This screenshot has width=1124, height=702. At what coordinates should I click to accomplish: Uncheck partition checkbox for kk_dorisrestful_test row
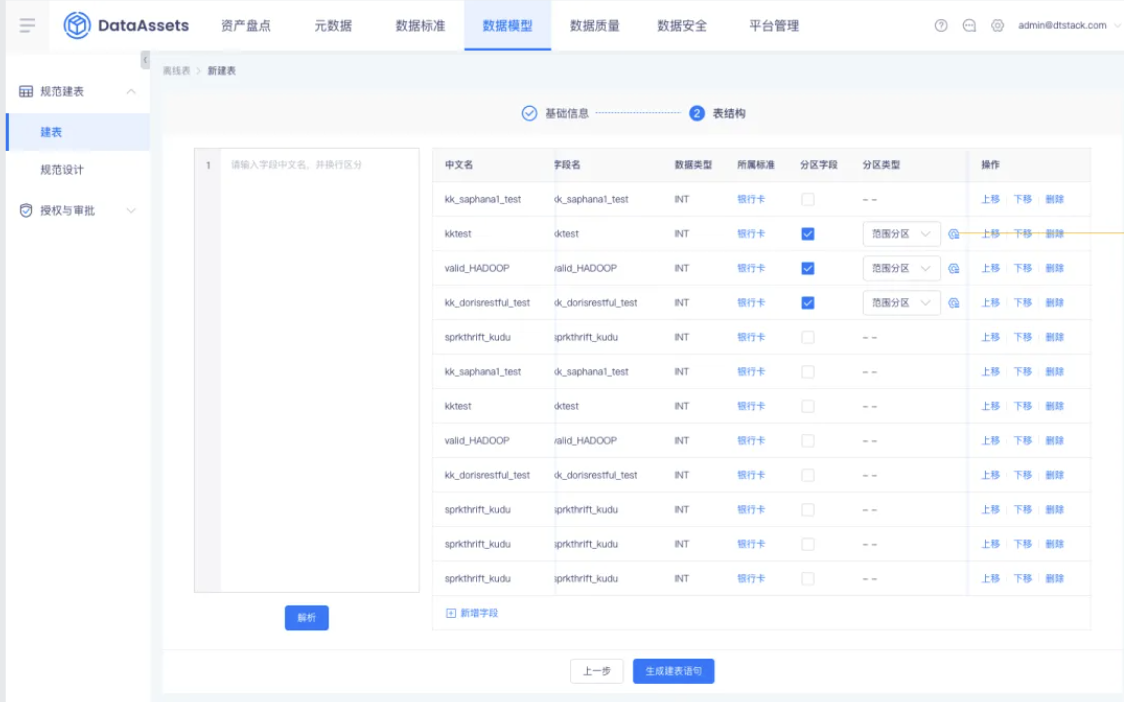(x=808, y=303)
